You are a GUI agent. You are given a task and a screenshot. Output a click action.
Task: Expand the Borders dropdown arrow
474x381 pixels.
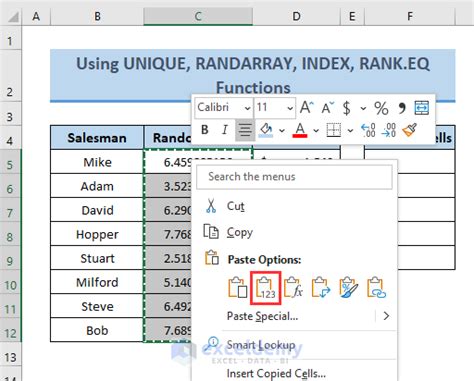tap(350, 130)
